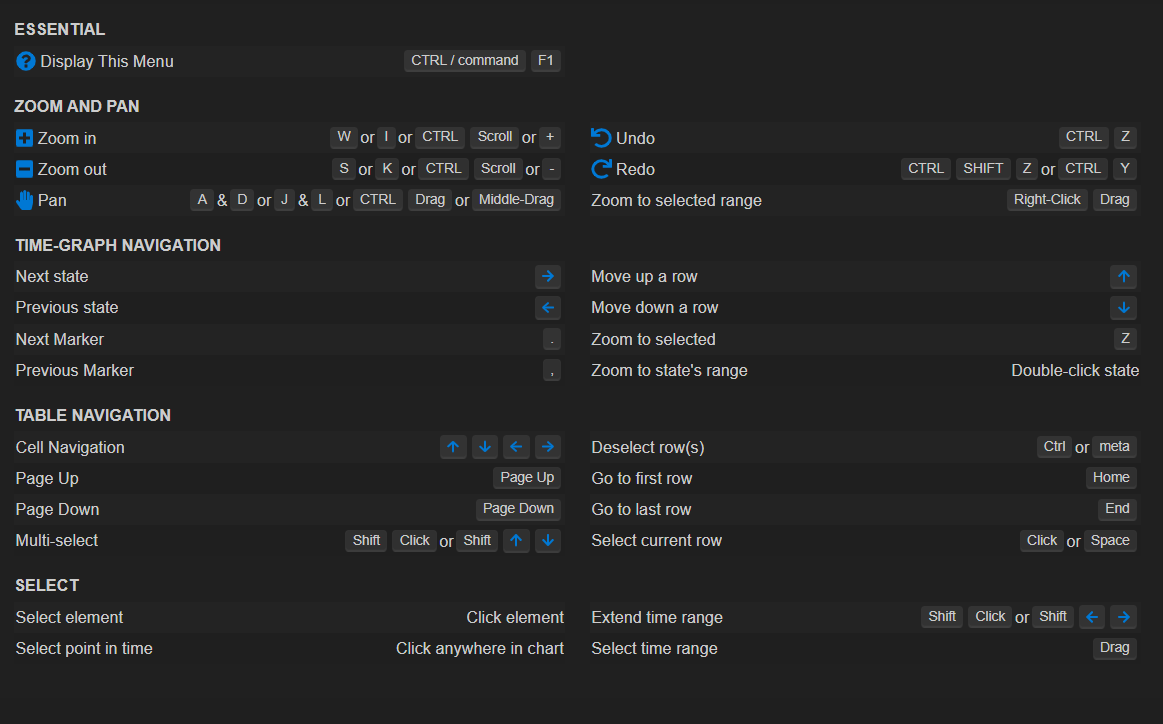Image resolution: width=1163 pixels, height=724 pixels.
Task: Click the blue plus icon beside Zoom in
Action: (x=24, y=138)
